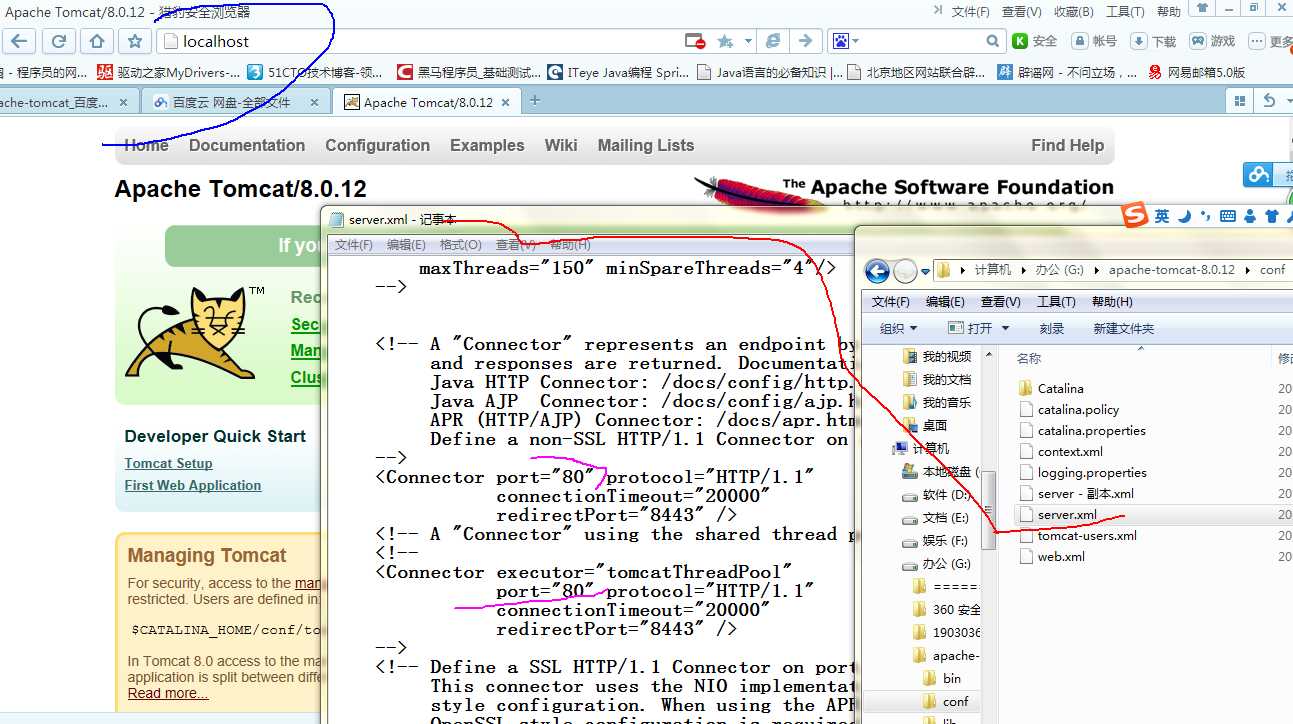This screenshot has height=724, width=1293.
Task: Go to browser home page icon
Action: 97,41
